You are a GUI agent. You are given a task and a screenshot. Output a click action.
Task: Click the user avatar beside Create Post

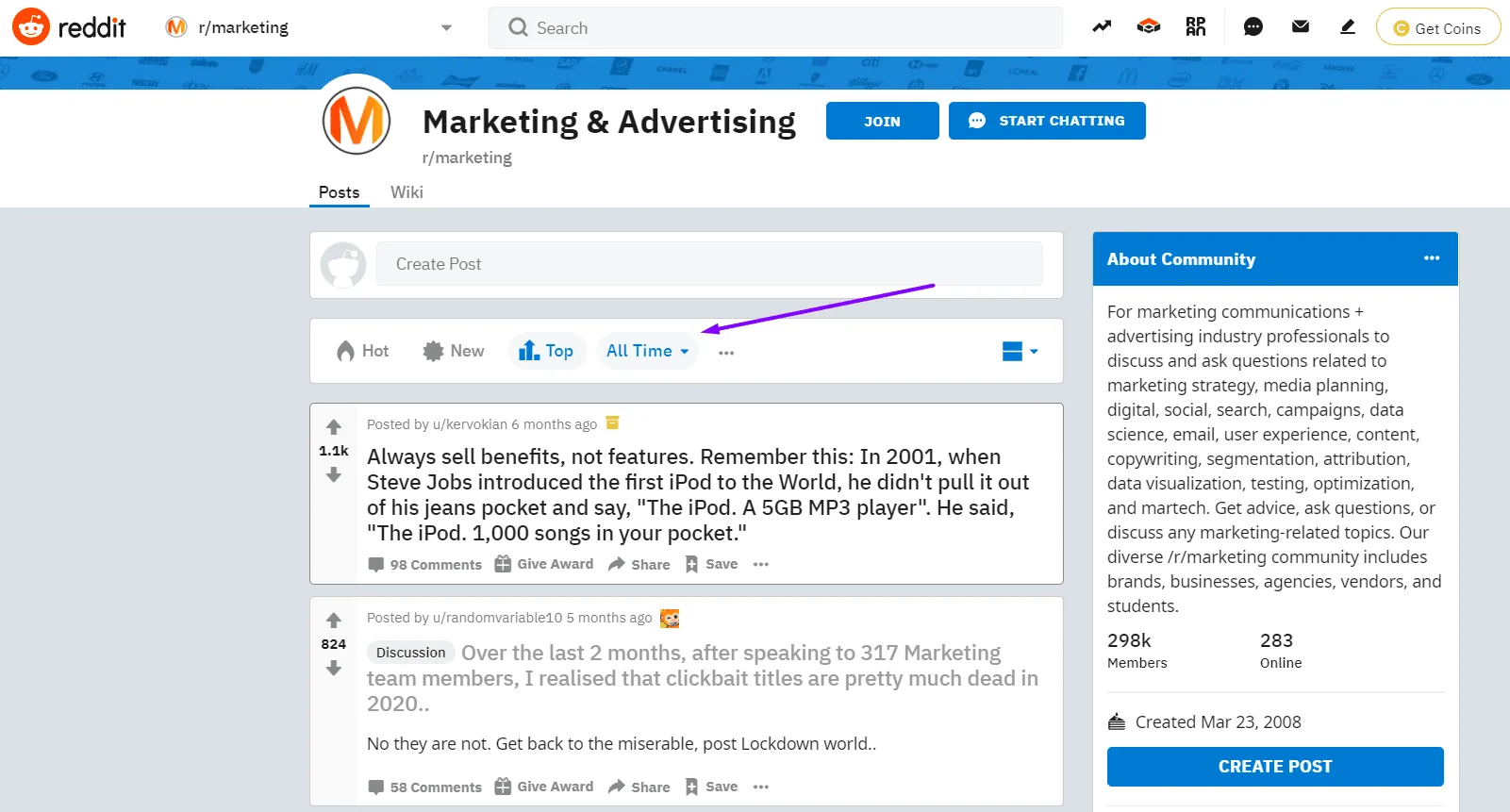tap(343, 264)
